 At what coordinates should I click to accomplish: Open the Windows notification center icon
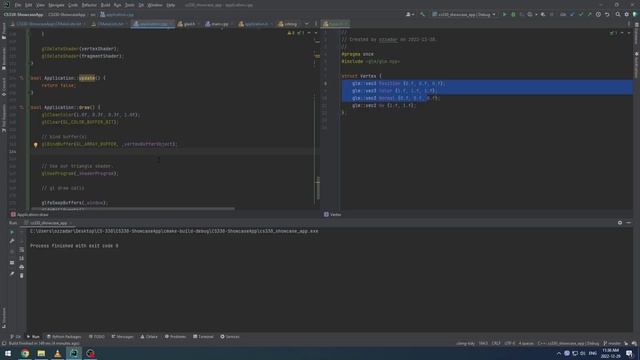click(629, 353)
